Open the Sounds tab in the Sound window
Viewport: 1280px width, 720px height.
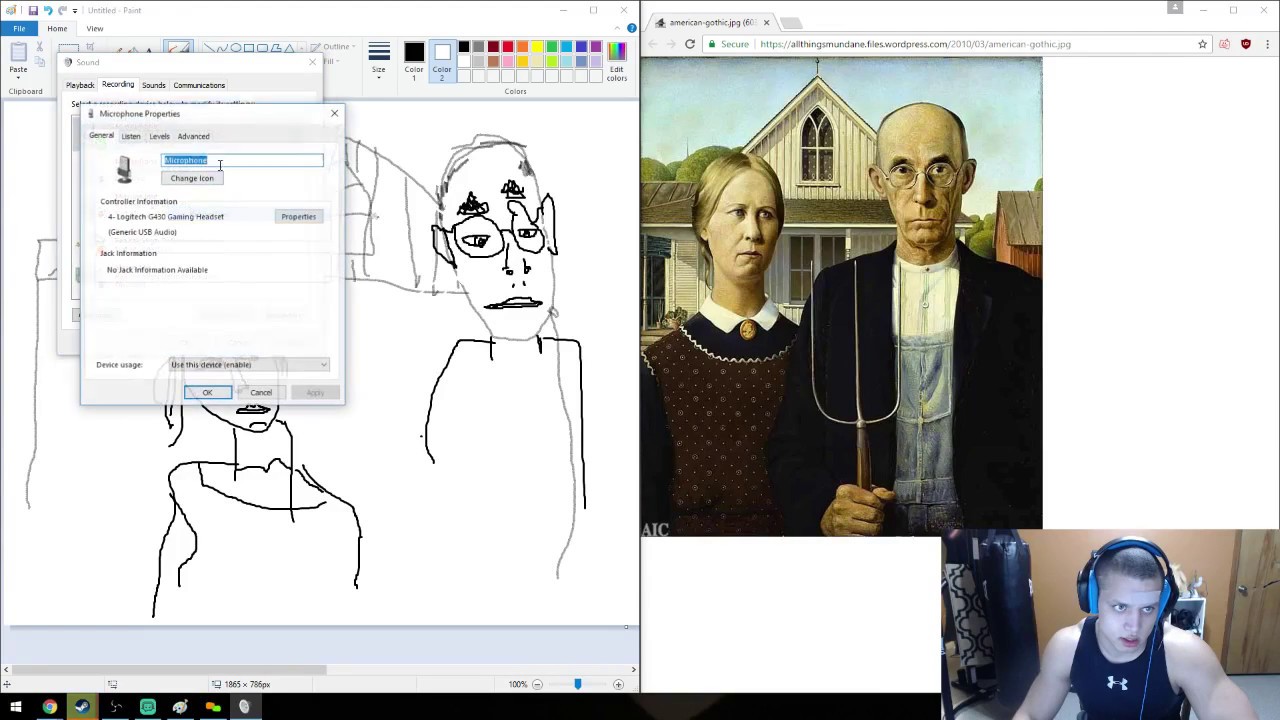(x=153, y=85)
